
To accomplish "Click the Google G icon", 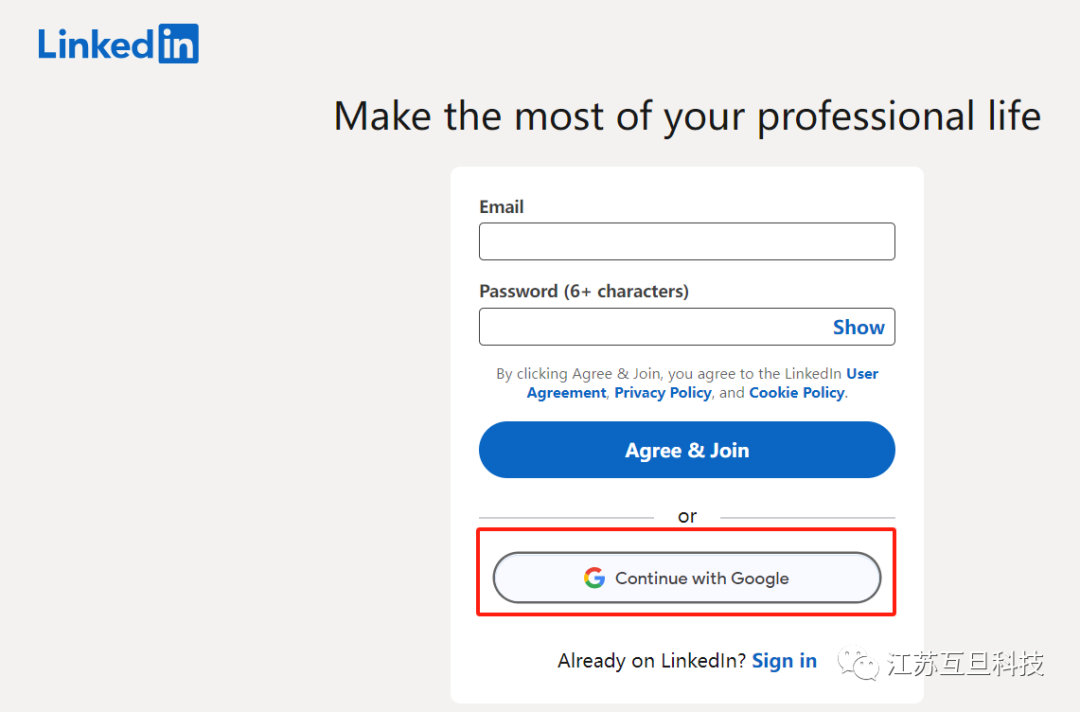I will click(595, 578).
